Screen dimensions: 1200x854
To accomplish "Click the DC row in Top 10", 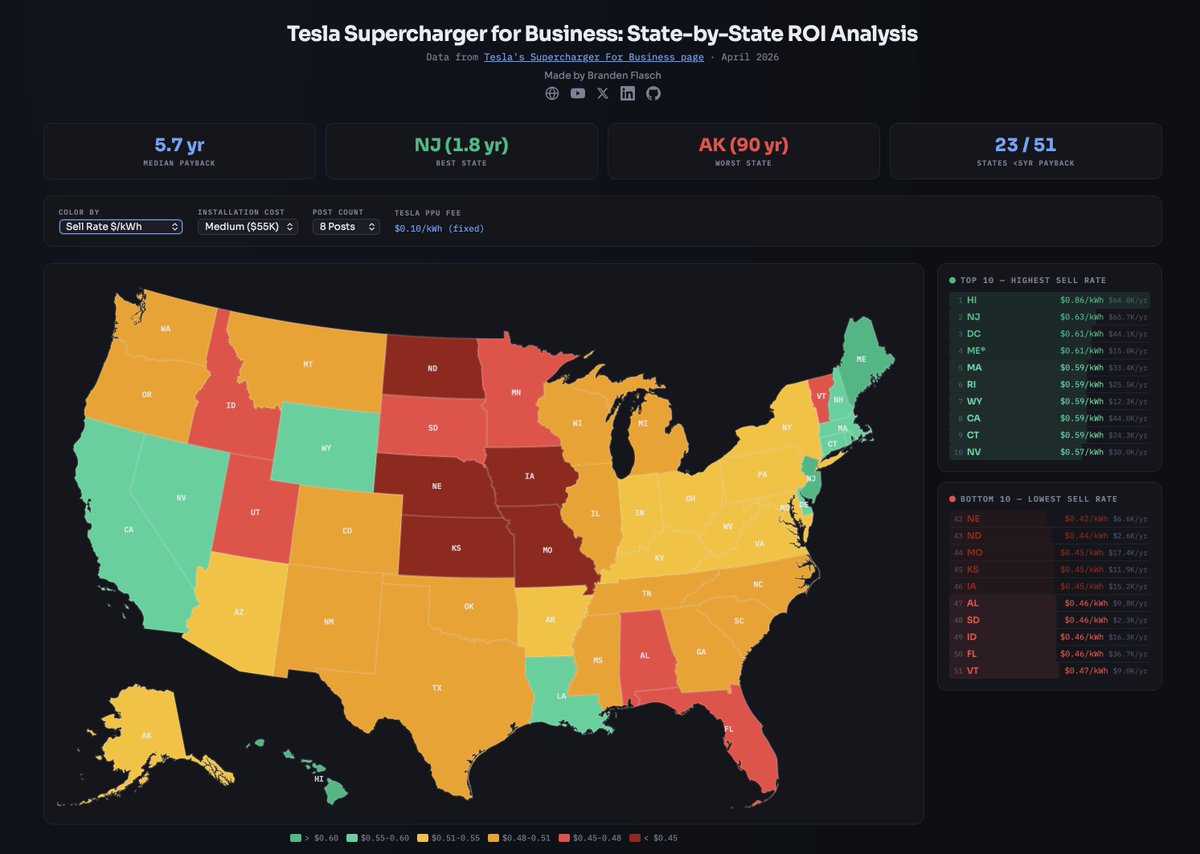I will pyautogui.click(x=1049, y=334).
